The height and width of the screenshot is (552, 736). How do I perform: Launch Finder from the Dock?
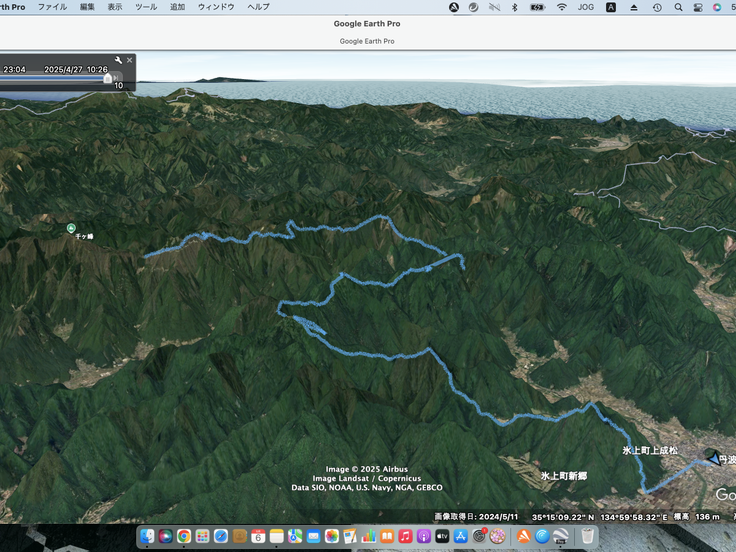(x=148, y=536)
